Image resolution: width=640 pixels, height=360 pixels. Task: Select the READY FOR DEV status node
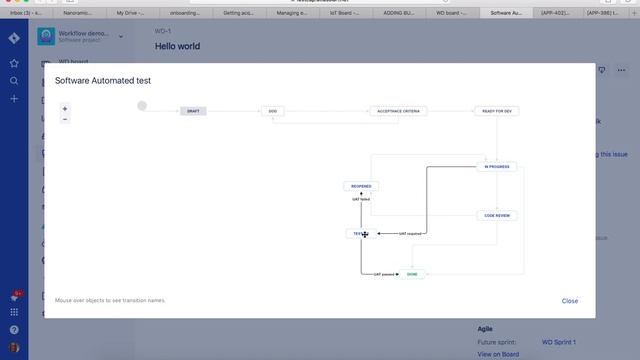(x=497, y=111)
